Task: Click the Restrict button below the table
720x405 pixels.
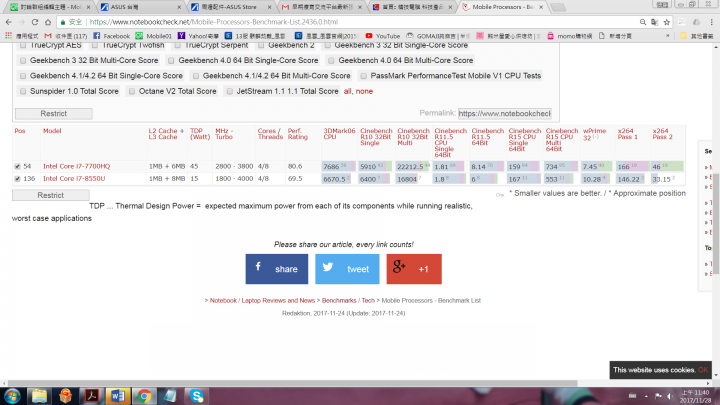Action: point(51,195)
